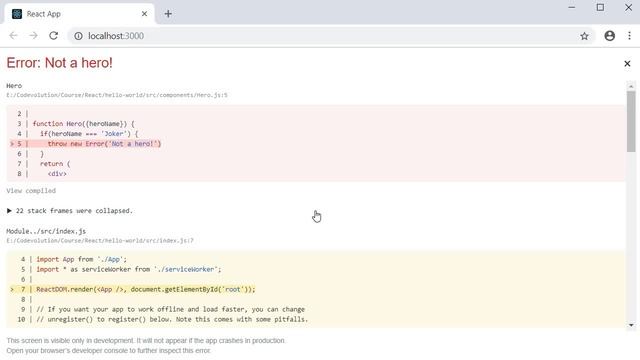Open the View compiled link
The image size is (640, 360).
31,191
